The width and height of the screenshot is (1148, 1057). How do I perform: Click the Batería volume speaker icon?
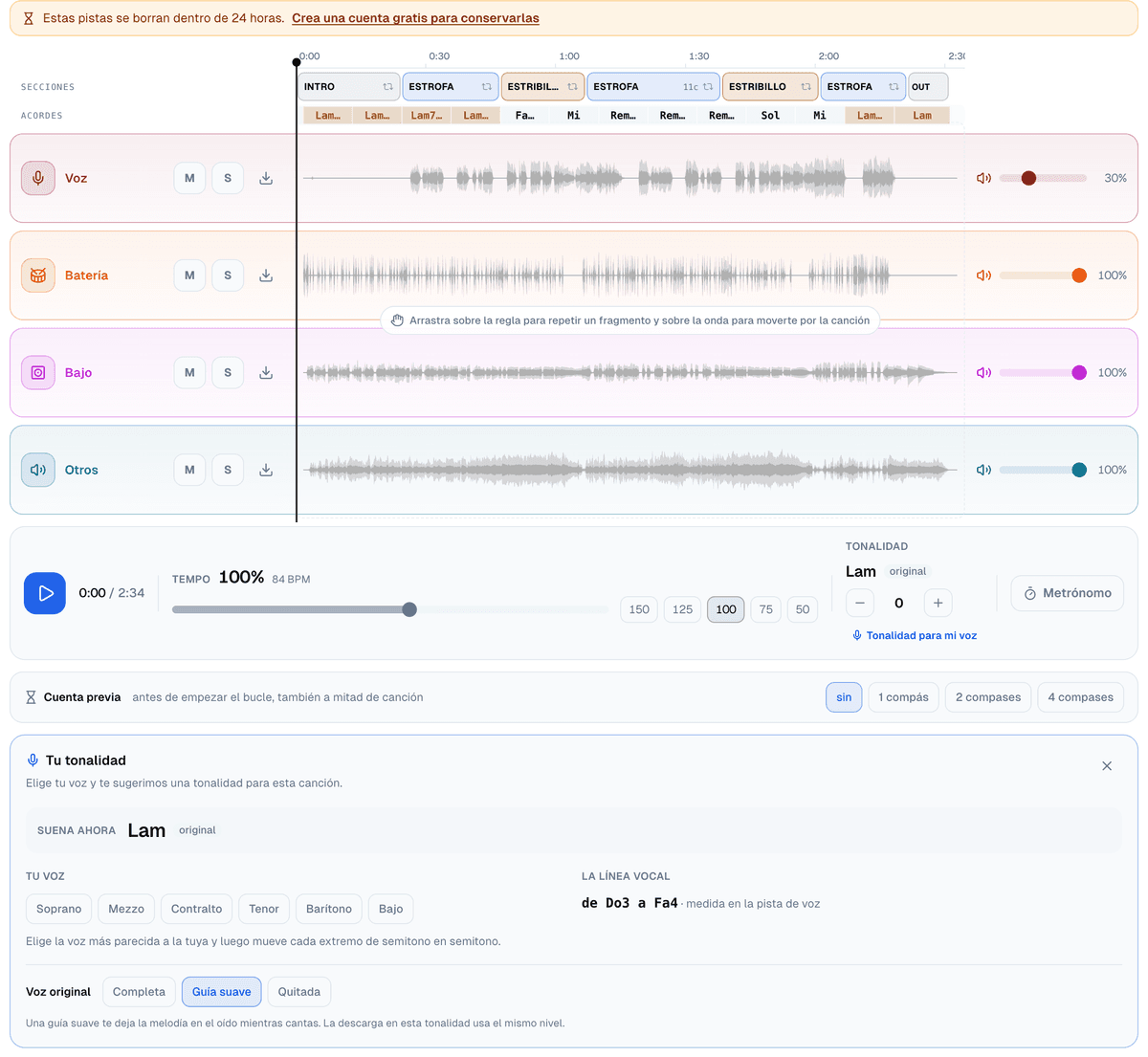pyautogui.click(x=983, y=275)
